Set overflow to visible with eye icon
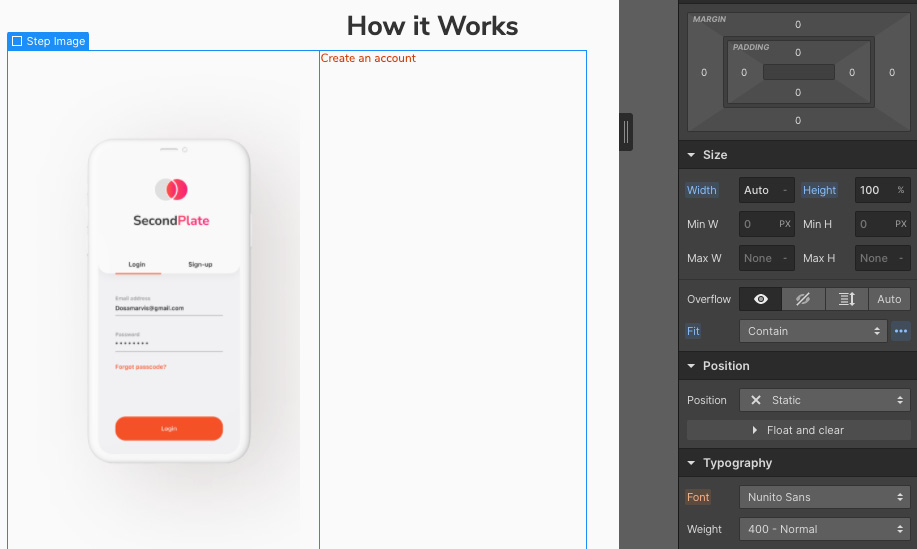This screenshot has height=549, width=917. pyautogui.click(x=760, y=299)
